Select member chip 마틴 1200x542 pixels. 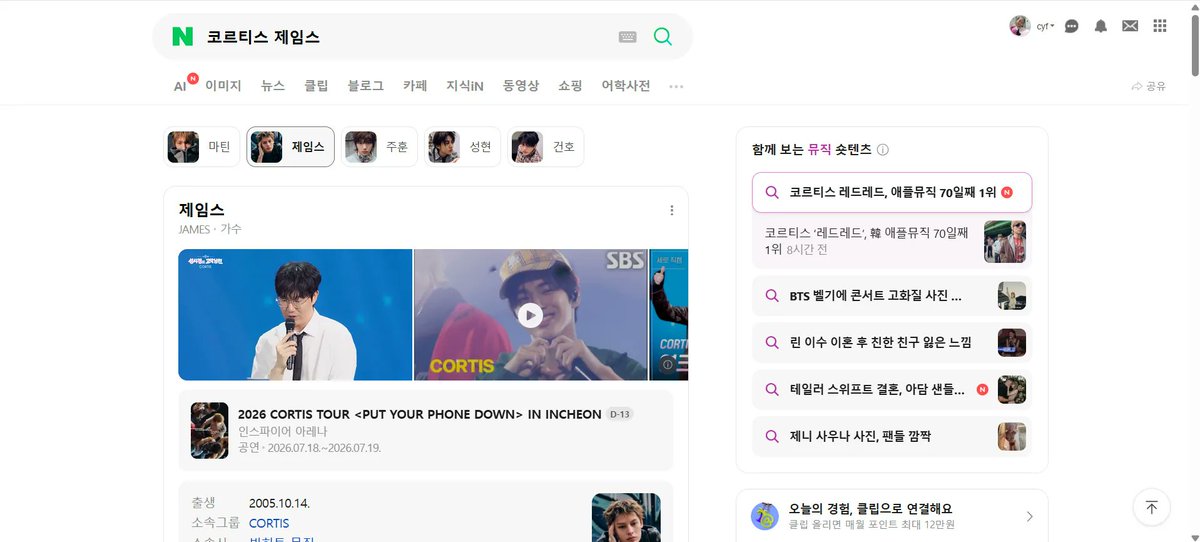pos(202,147)
